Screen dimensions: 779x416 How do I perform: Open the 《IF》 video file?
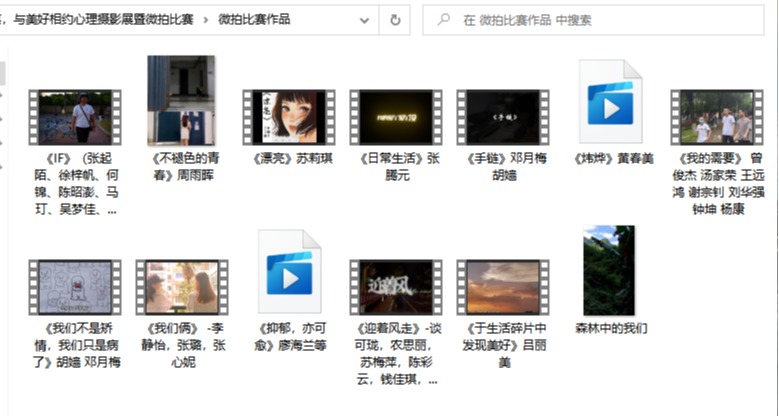click(x=74, y=118)
